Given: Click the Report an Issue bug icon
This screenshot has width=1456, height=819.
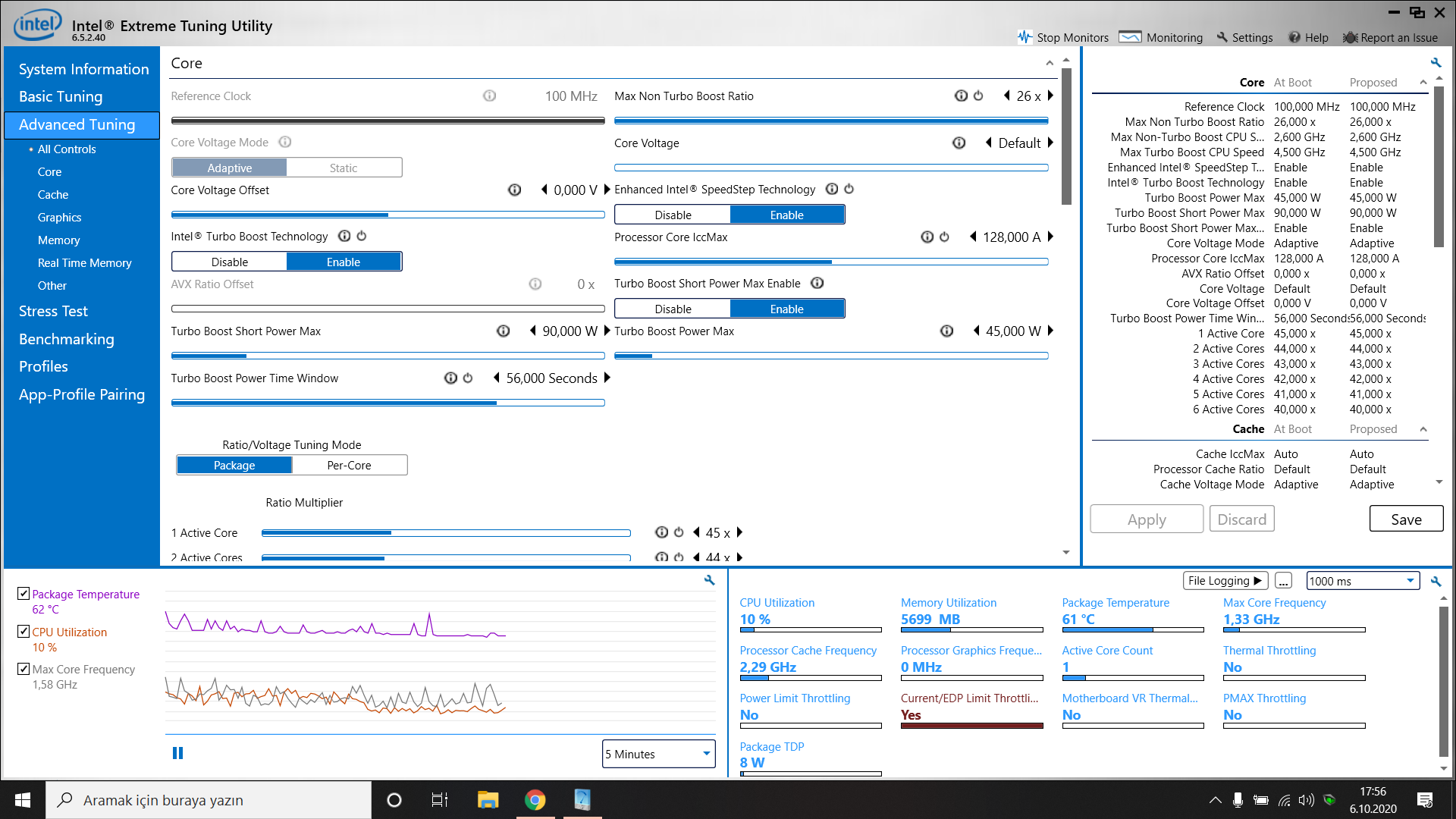Looking at the screenshot, I should click(1350, 37).
